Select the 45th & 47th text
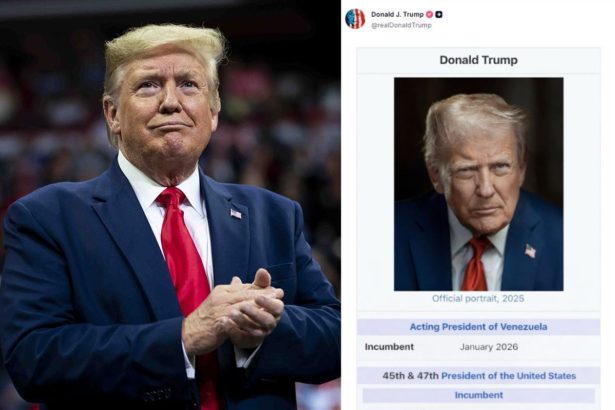The width and height of the screenshot is (615, 410). pyautogui.click(x=410, y=376)
